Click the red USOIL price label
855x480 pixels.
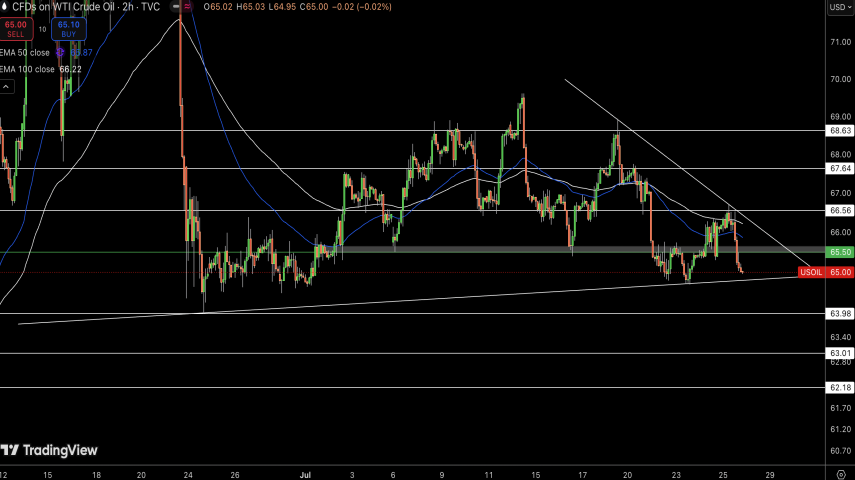point(811,272)
